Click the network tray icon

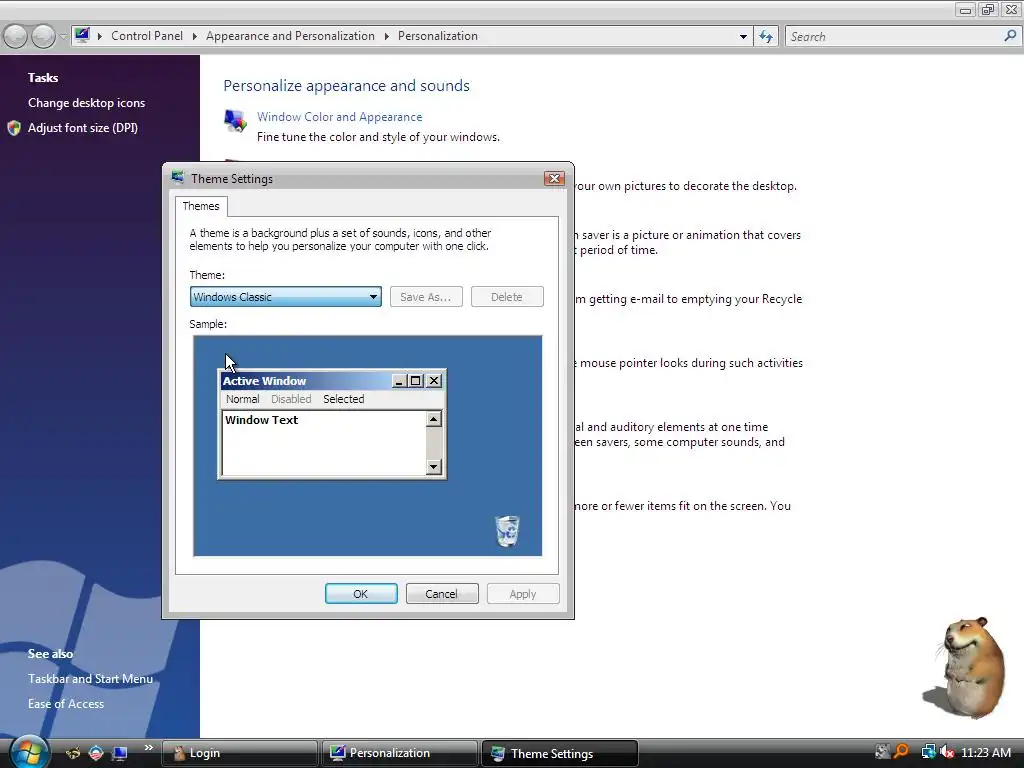[x=927, y=752]
